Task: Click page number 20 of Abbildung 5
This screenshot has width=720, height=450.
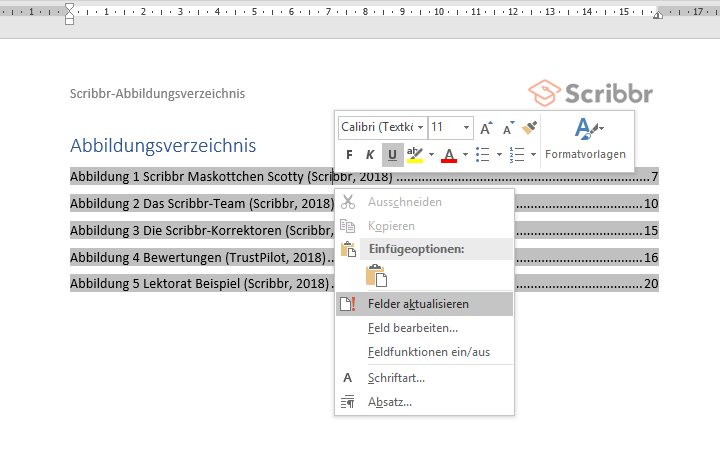Action: (x=651, y=284)
